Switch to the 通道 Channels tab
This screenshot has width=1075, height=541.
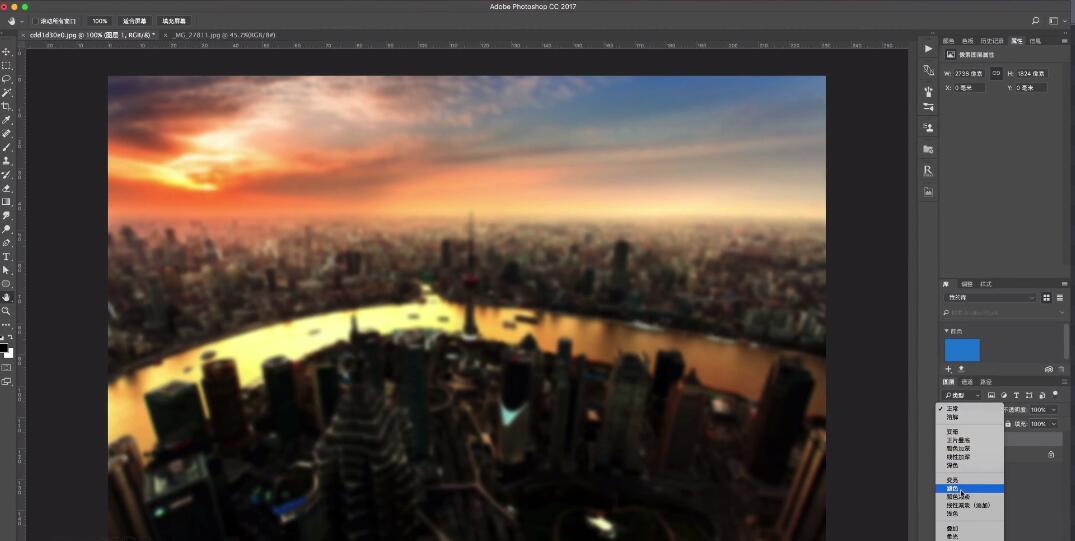[967, 381]
